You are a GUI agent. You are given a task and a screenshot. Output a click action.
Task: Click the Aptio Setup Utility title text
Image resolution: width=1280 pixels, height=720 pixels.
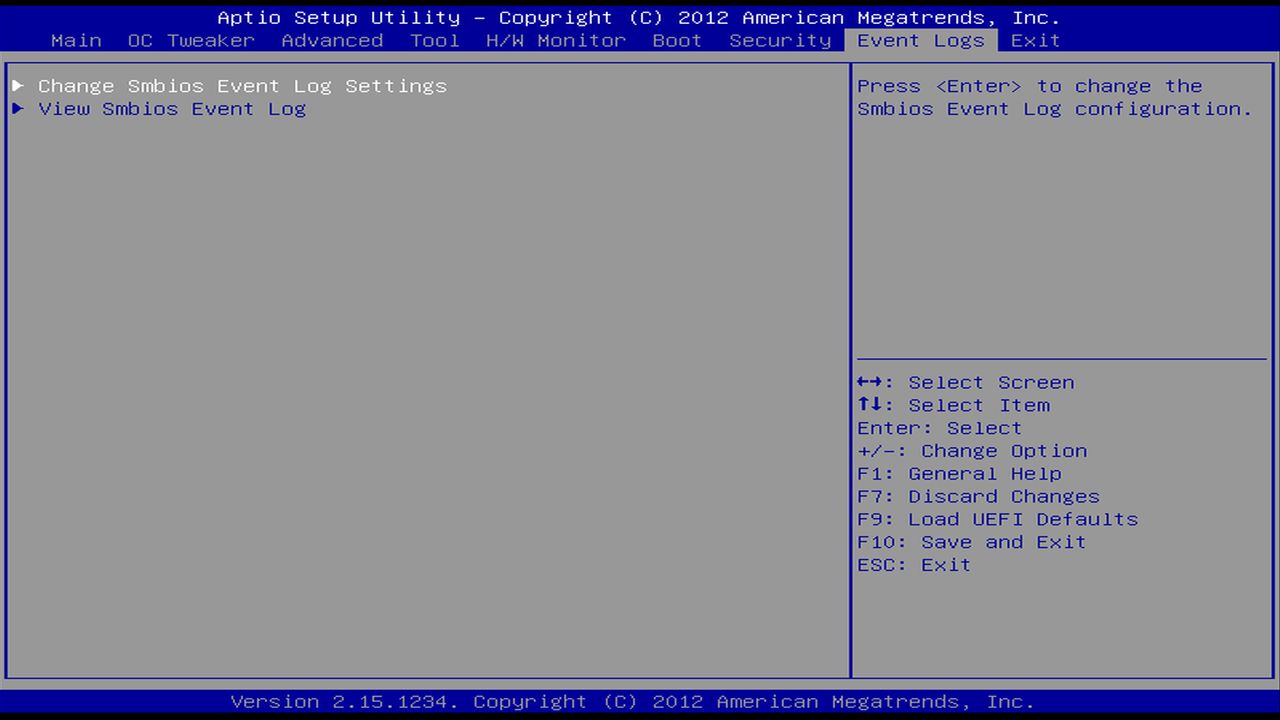click(x=639, y=18)
